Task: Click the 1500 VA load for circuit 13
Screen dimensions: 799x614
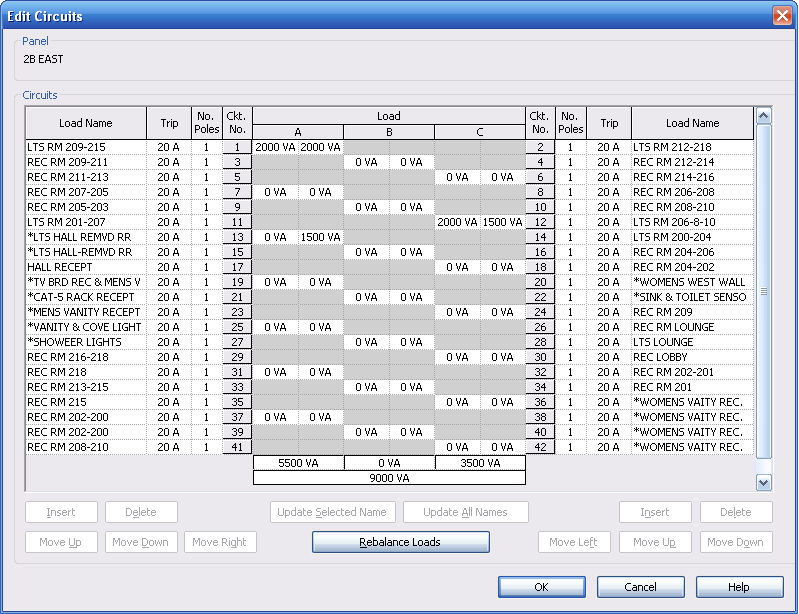Action: (x=321, y=237)
